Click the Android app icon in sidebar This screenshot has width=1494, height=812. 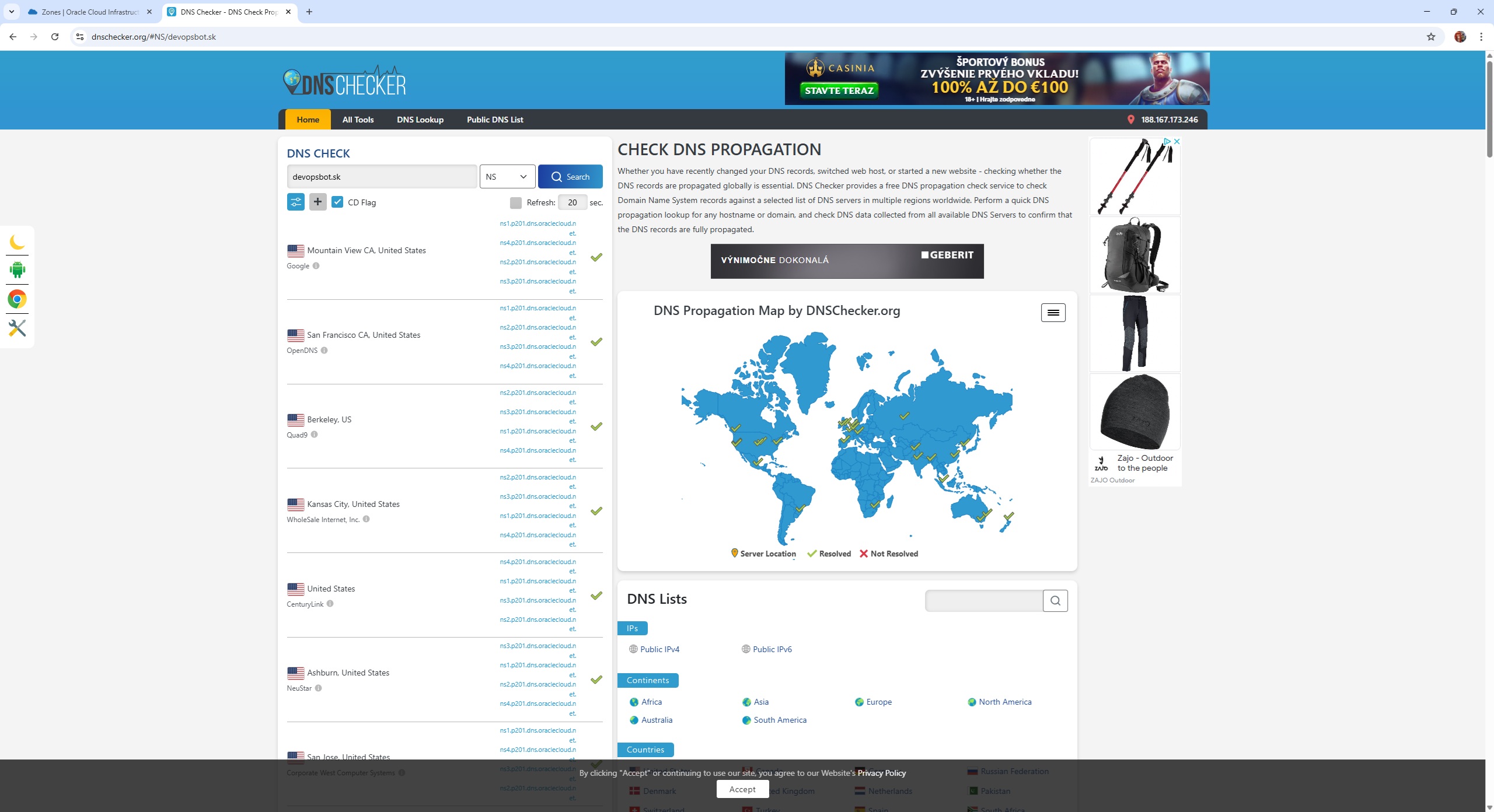pyautogui.click(x=17, y=269)
